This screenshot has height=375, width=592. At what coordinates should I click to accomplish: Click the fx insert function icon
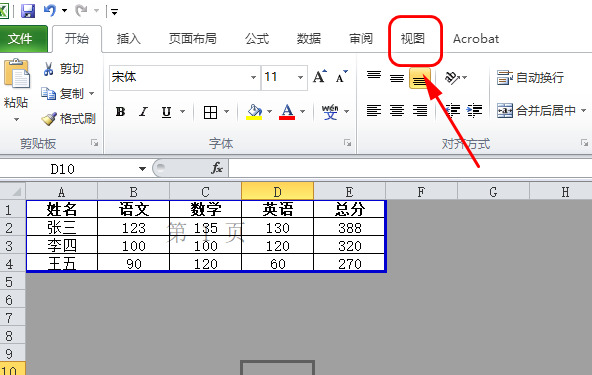pyautogui.click(x=217, y=168)
